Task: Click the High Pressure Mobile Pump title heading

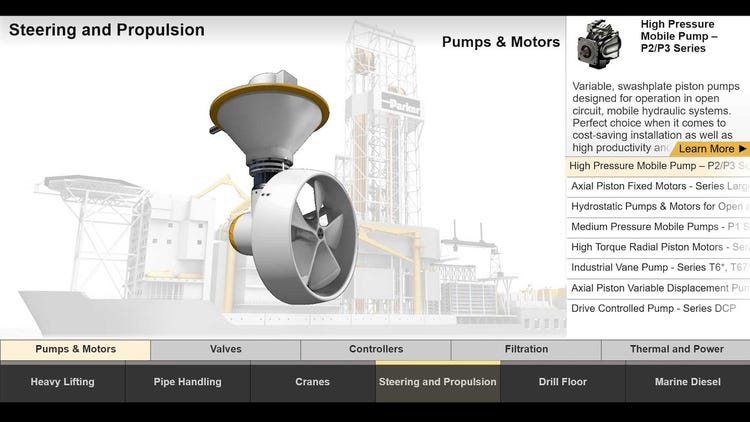Action: pos(679,36)
